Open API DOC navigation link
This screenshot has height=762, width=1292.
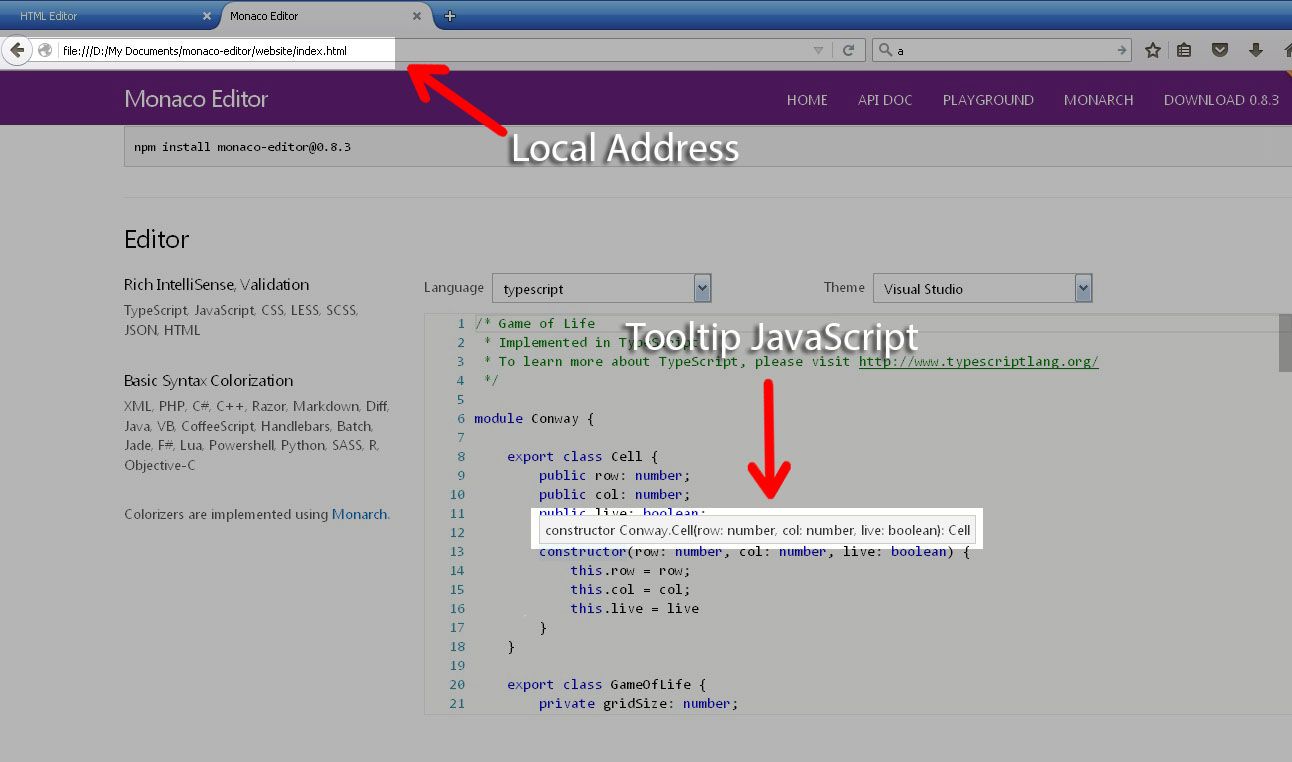pyautogui.click(x=885, y=100)
